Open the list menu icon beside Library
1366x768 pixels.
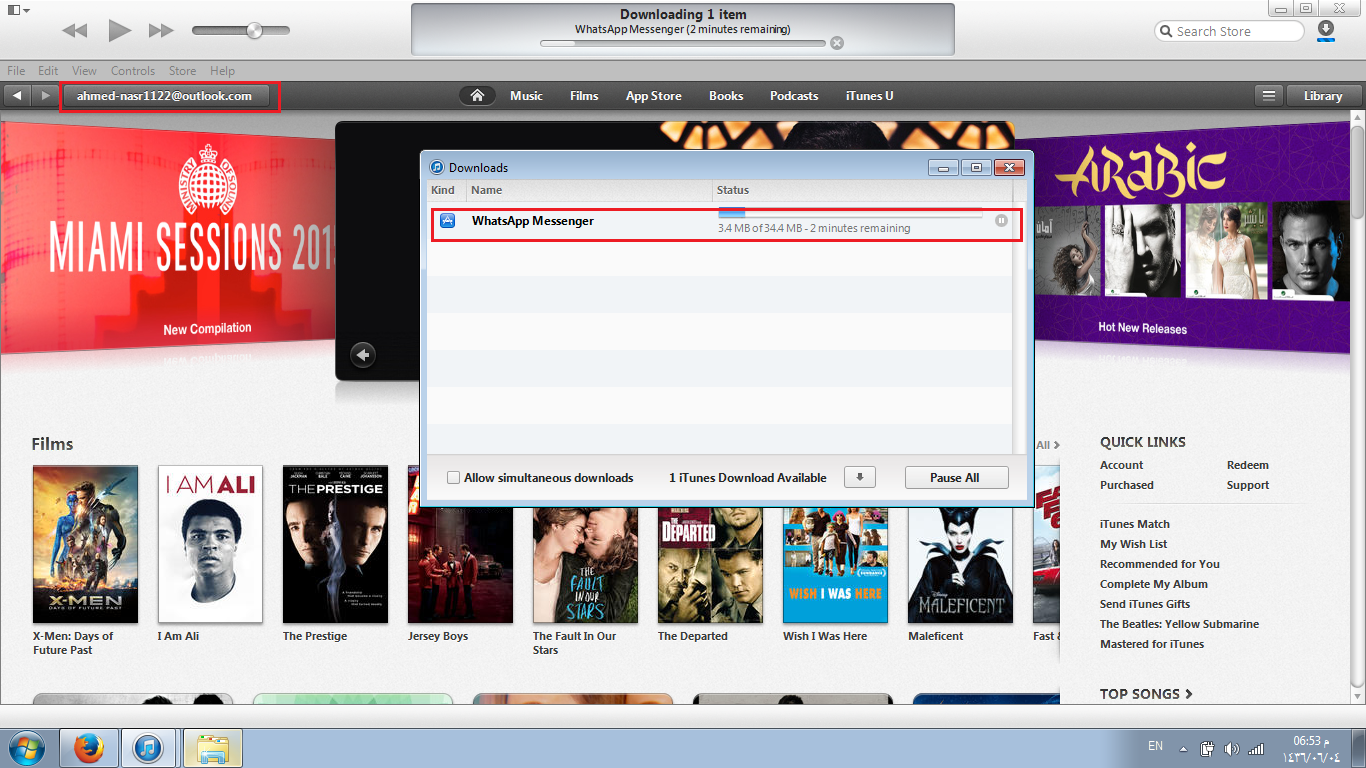[1269, 96]
